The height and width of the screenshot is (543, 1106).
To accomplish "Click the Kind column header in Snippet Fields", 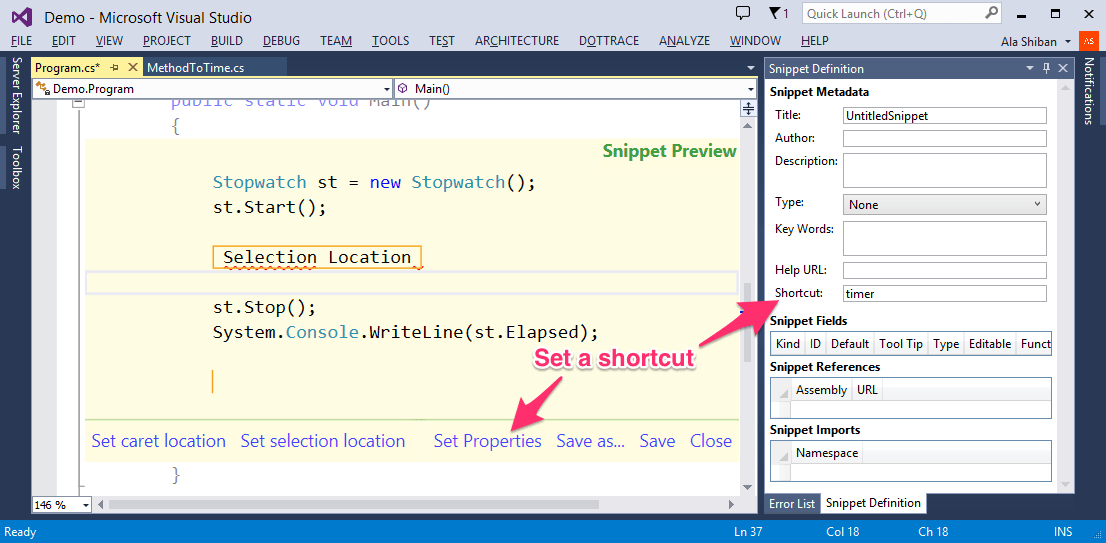I will 787,344.
